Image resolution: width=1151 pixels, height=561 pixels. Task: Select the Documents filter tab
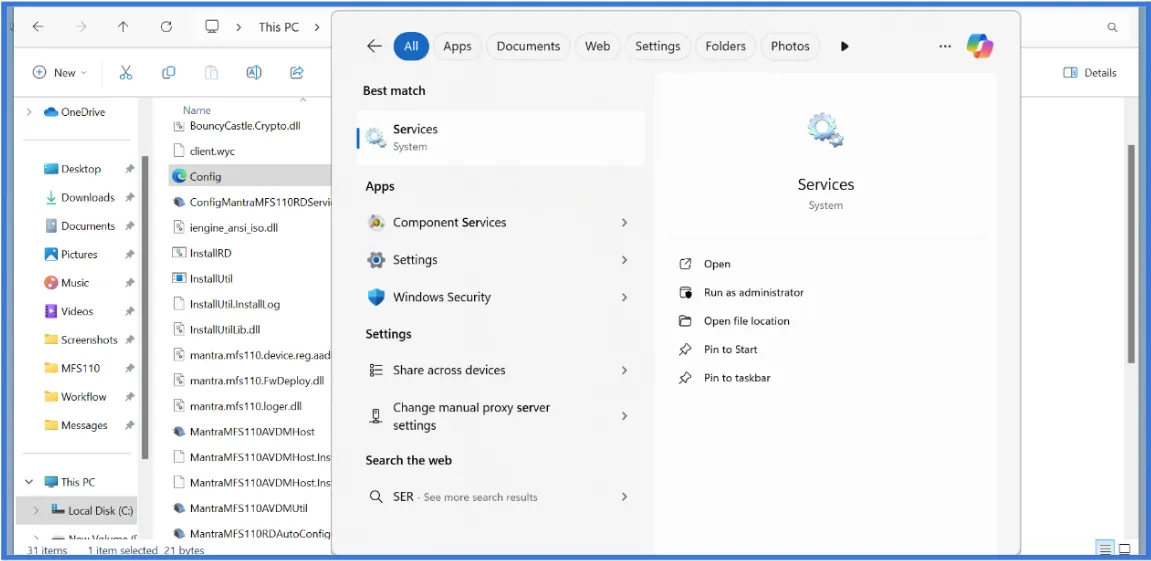[x=528, y=46]
